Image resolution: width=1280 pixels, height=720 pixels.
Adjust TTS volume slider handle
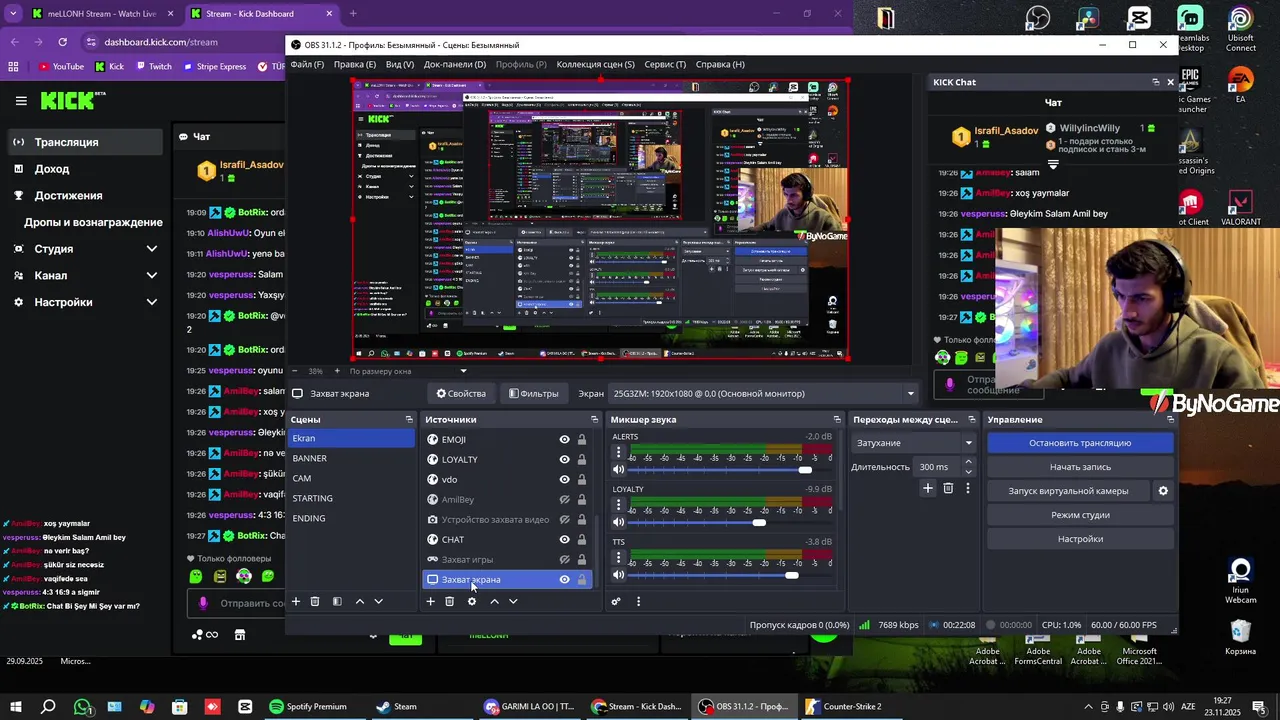[792, 575]
